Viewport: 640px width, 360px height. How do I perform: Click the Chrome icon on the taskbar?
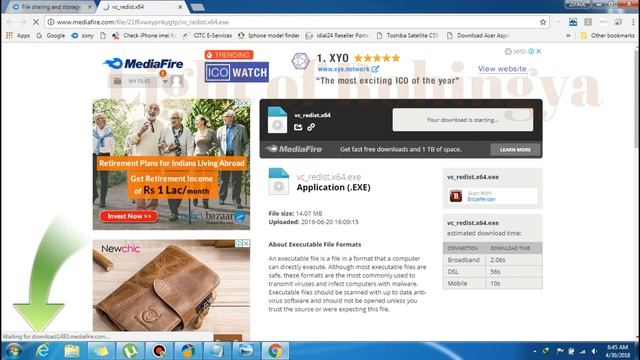pyautogui.click(x=275, y=351)
